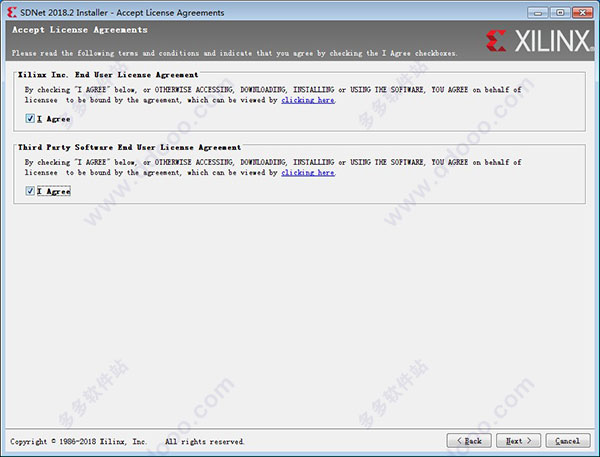Image resolution: width=600 pixels, height=457 pixels.
Task: Click 'Xilinx Inc. End User License Agreement' title
Action: (x=108, y=75)
